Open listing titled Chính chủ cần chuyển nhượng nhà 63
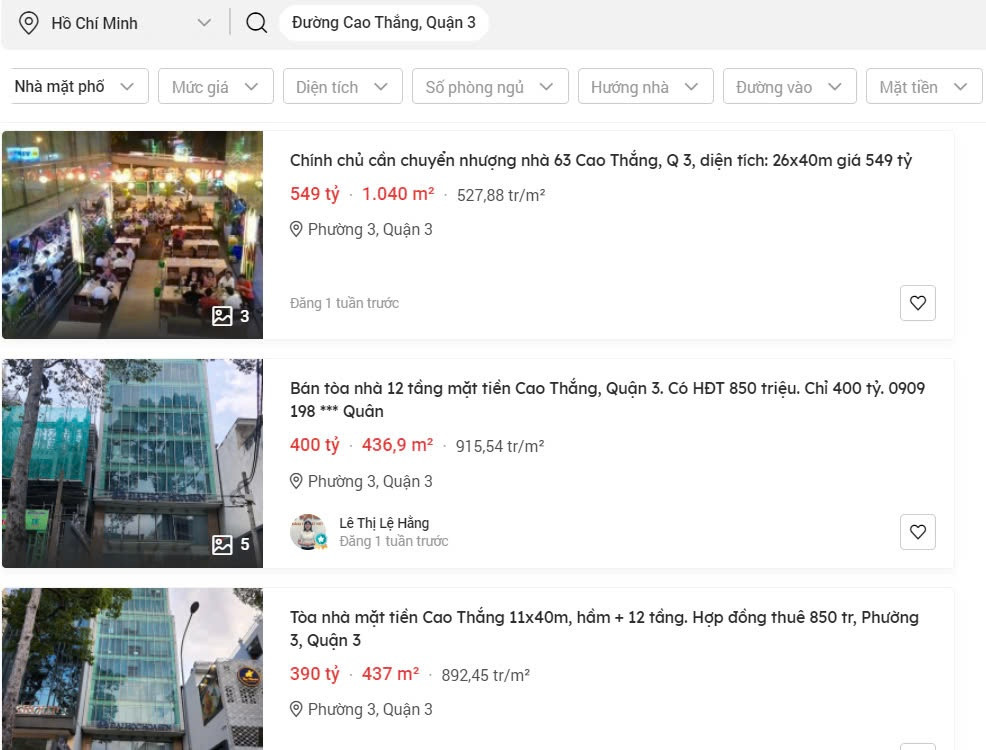The width and height of the screenshot is (986, 750). pos(601,160)
